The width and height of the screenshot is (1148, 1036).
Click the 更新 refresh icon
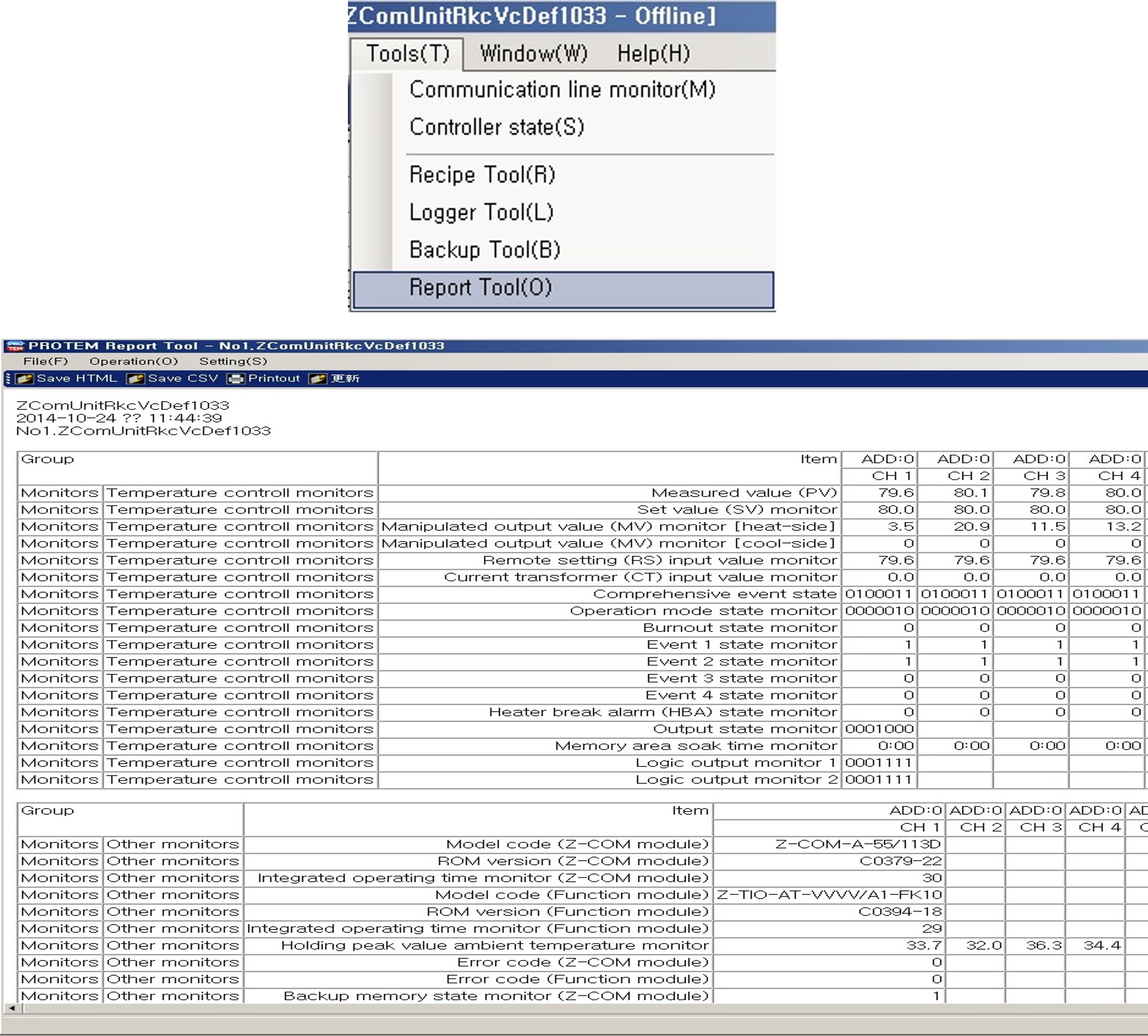318,379
